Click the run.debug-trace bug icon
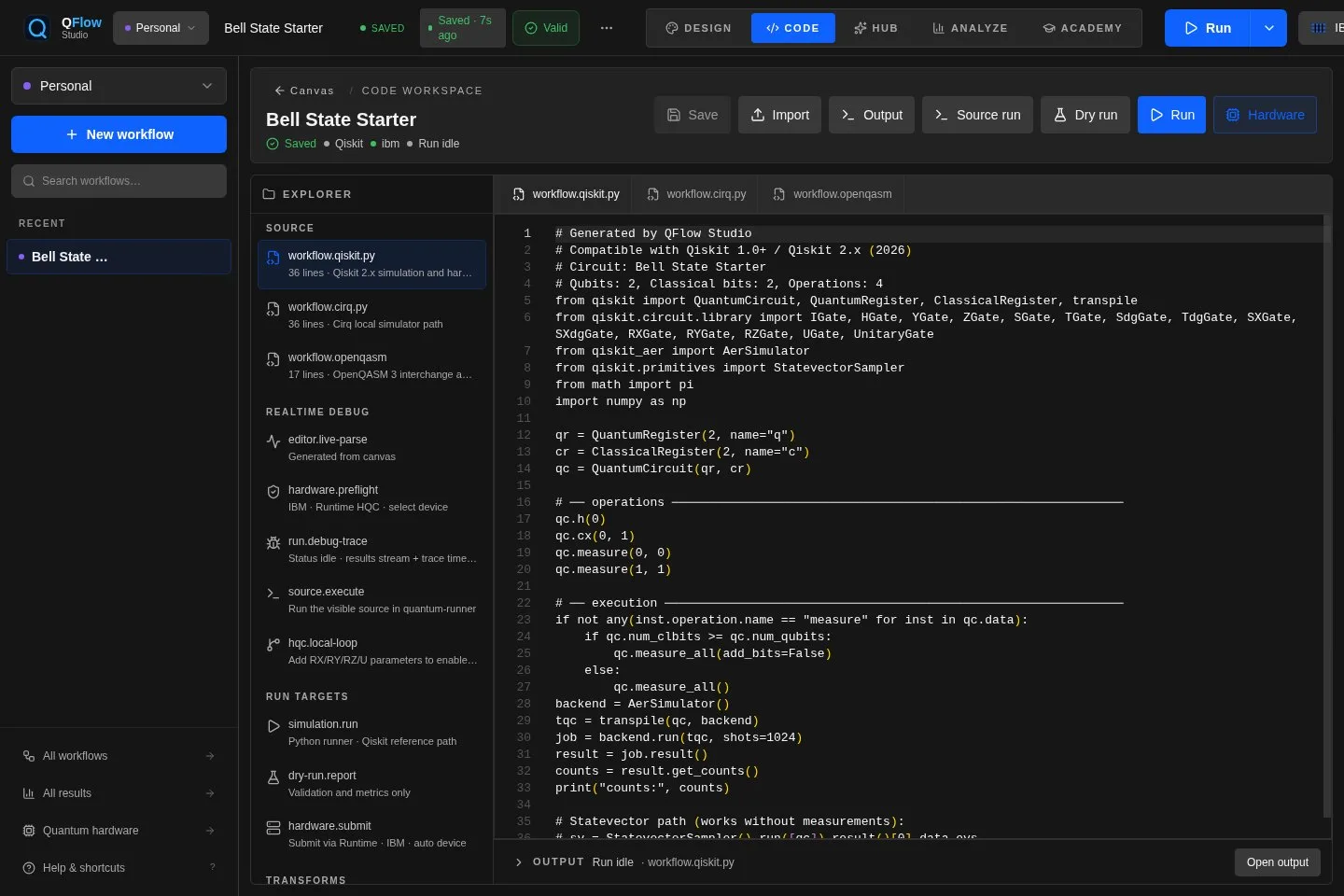 (273, 543)
